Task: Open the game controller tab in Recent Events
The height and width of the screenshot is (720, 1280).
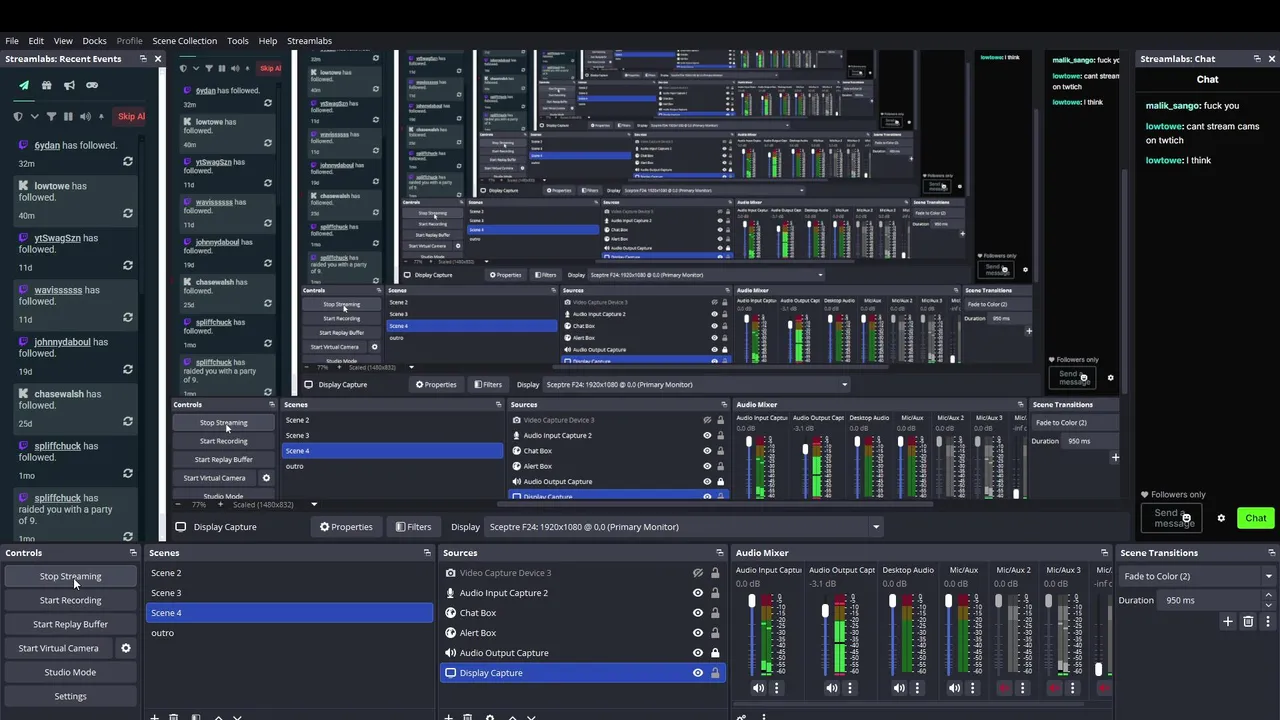Action: click(x=92, y=85)
